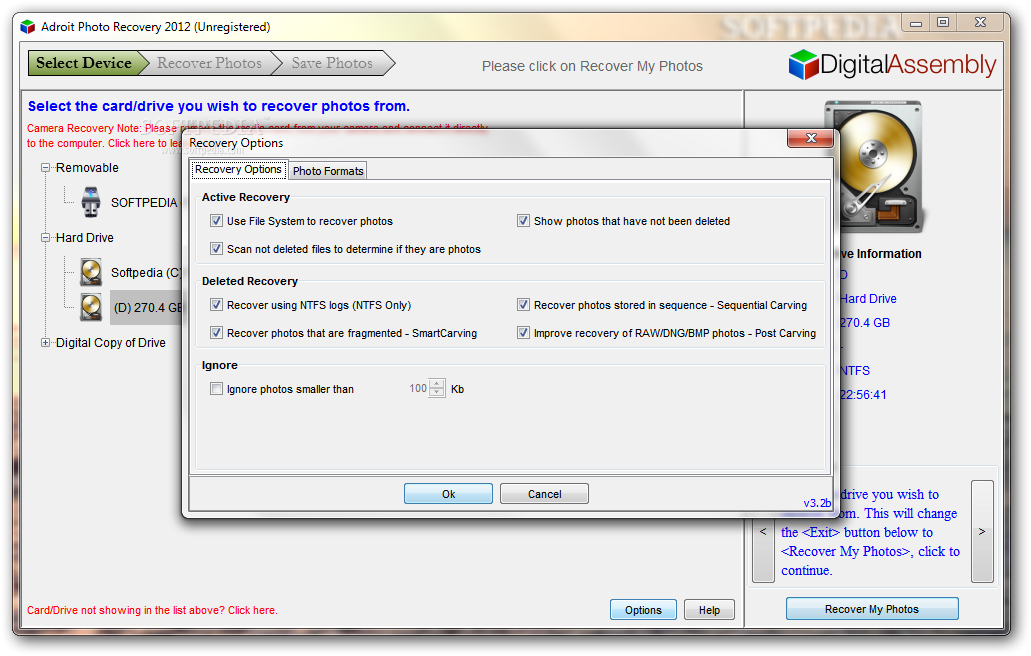
Task: Toggle Sequential Carving checkbox
Action: (x=523, y=305)
